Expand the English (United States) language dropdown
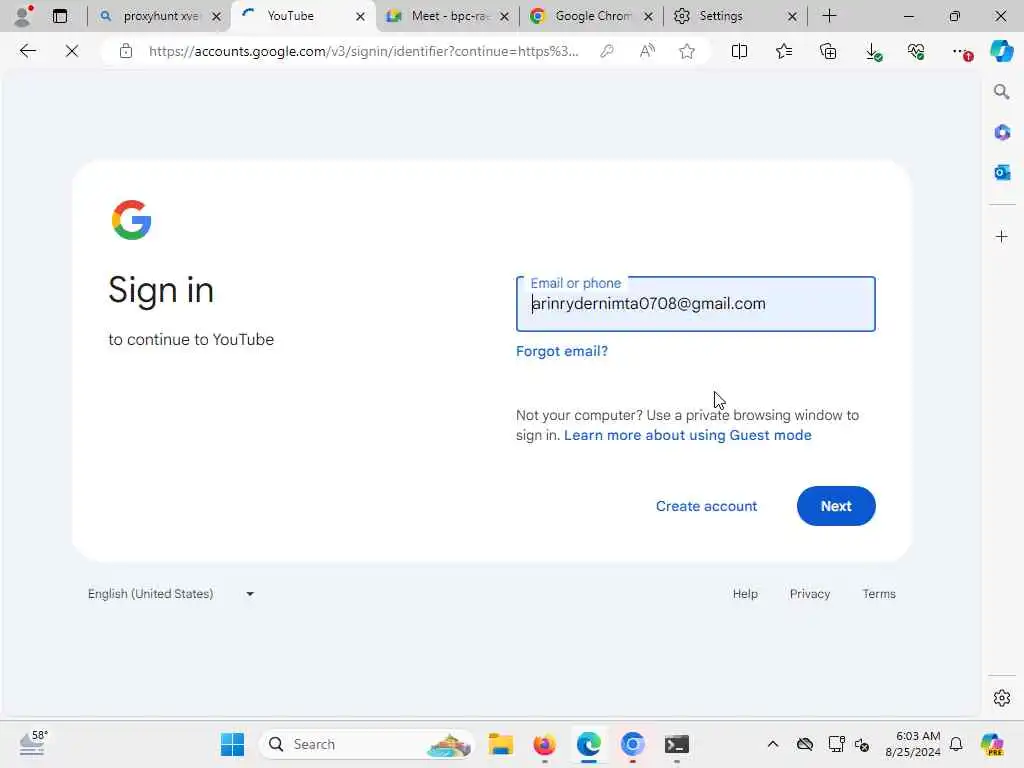1024x768 pixels. [171, 594]
